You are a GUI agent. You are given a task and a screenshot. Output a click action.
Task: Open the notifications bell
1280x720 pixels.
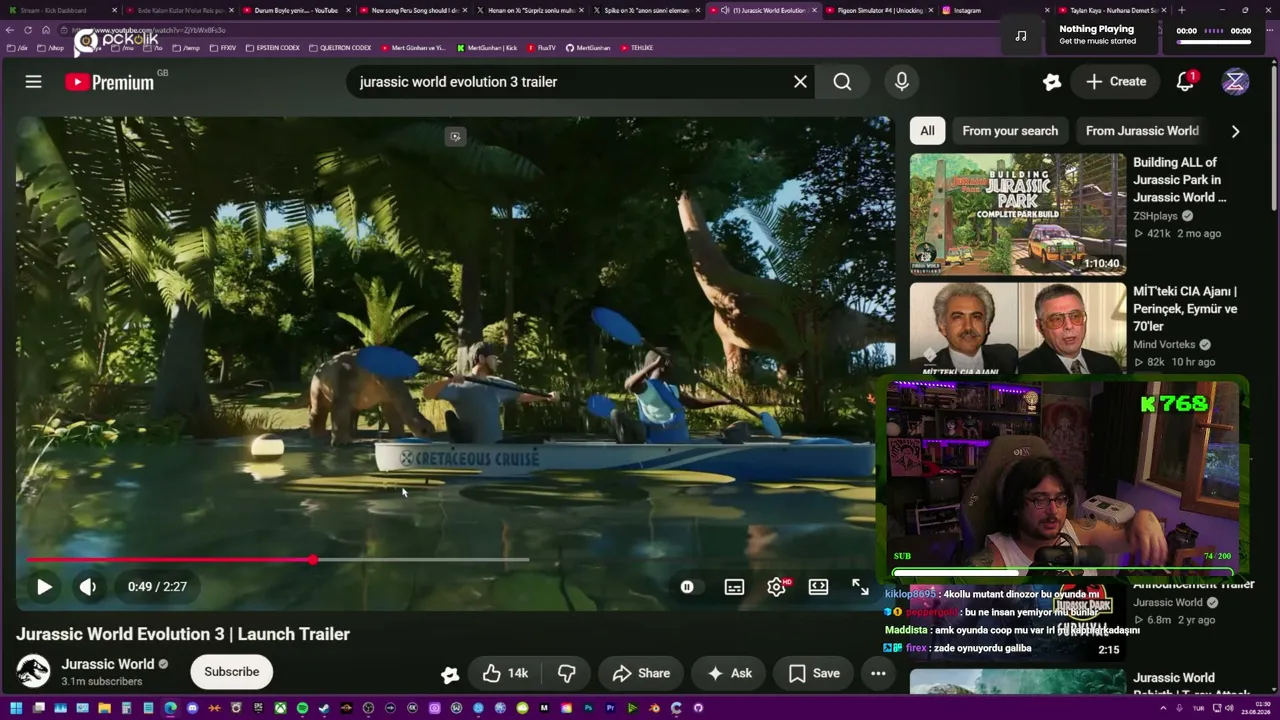[1185, 82]
